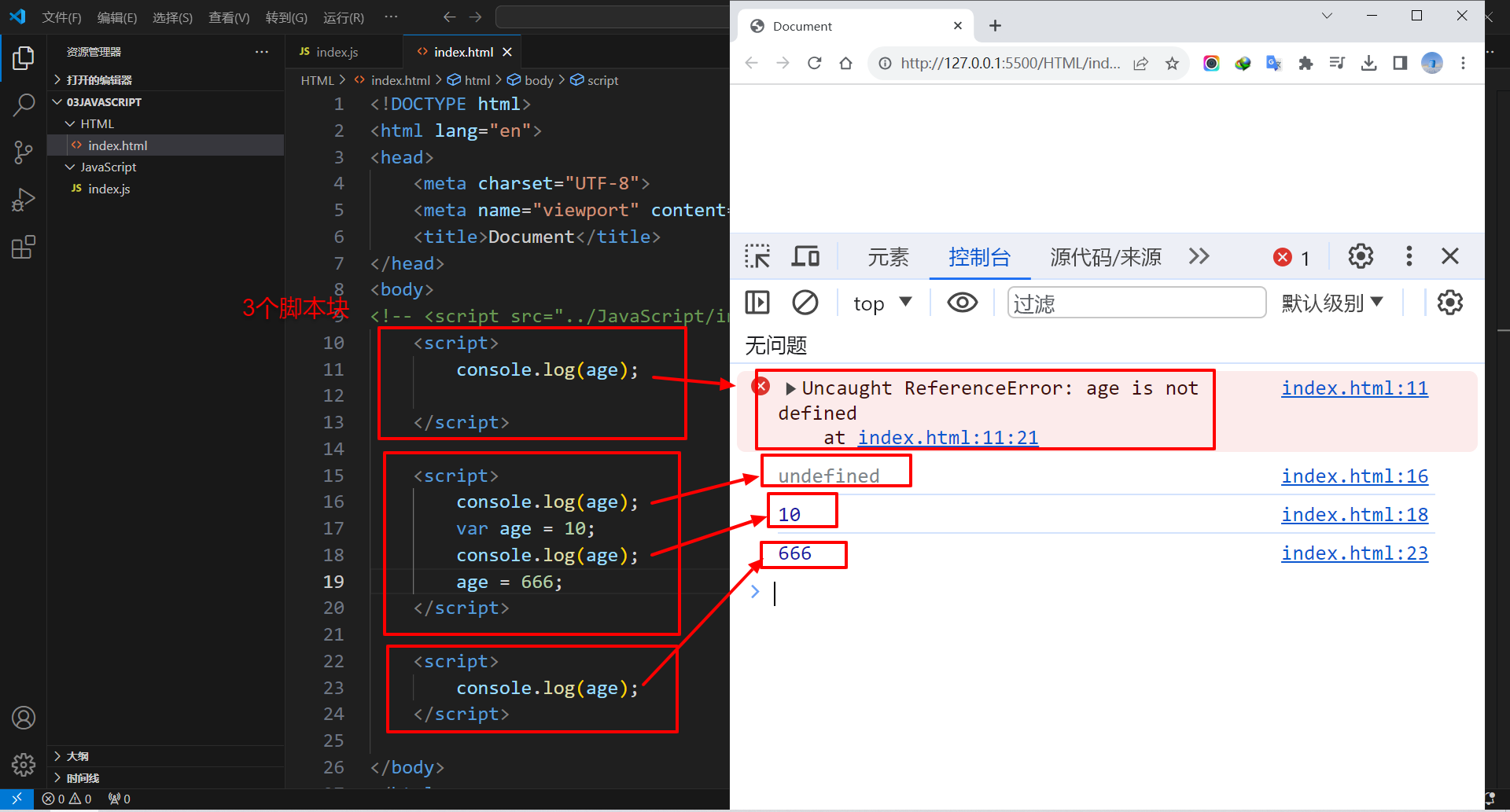This screenshot has height=812, width=1510.
Task: Open index.html:18 source link
Action: click(x=1354, y=515)
